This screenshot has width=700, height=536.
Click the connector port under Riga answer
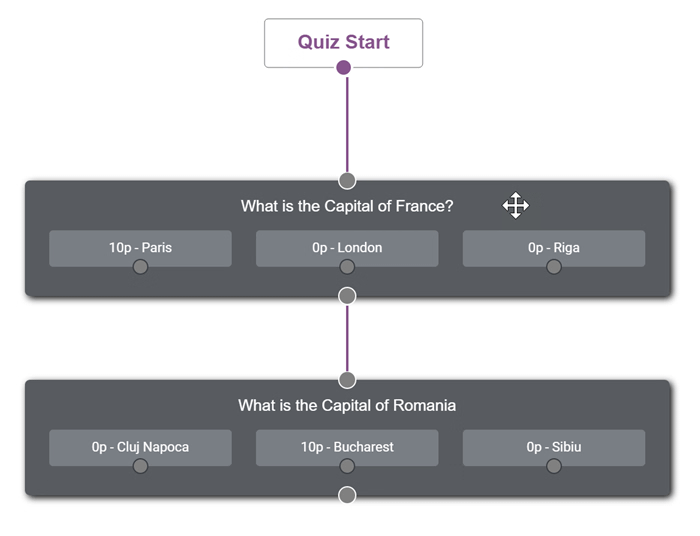(x=554, y=267)
